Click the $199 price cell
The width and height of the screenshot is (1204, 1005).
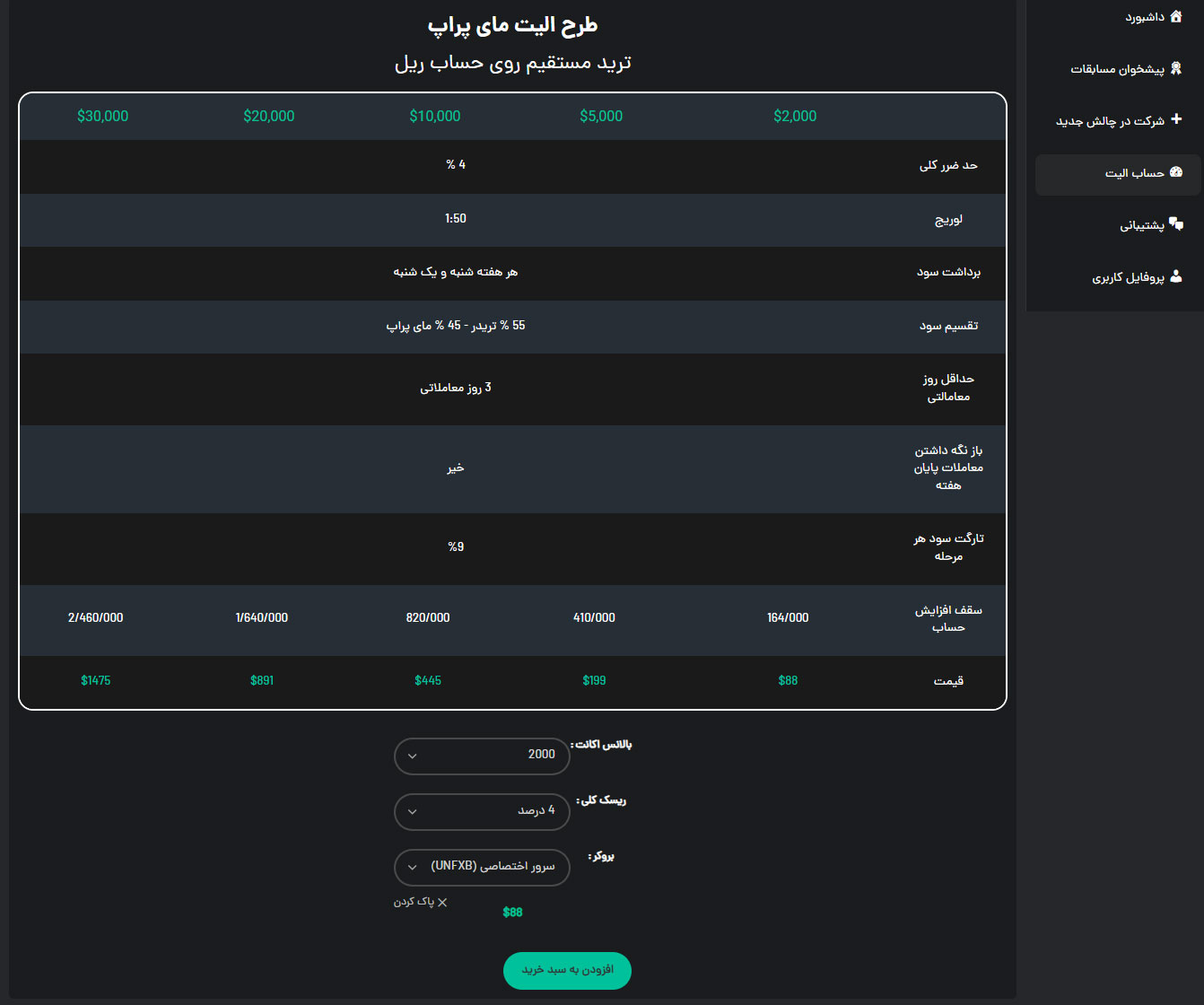[x=594, y=680]
